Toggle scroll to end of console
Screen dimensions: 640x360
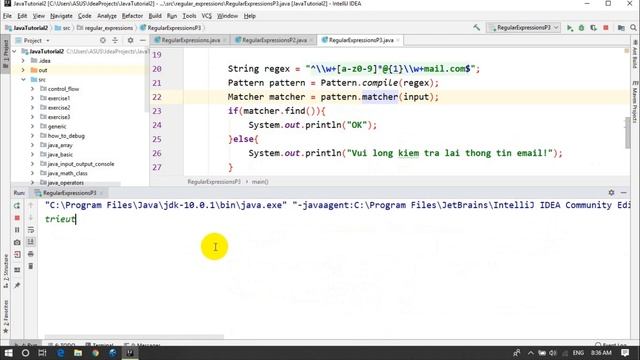pyautogui.click(x=31, y=242)
